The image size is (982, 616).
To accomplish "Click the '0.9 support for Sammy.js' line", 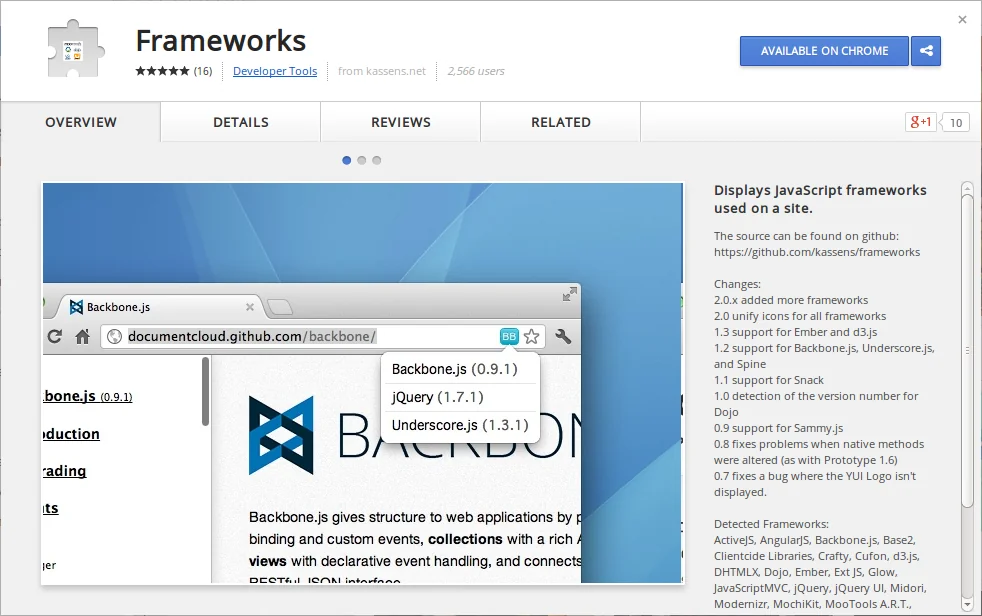I will click(778, 428).
